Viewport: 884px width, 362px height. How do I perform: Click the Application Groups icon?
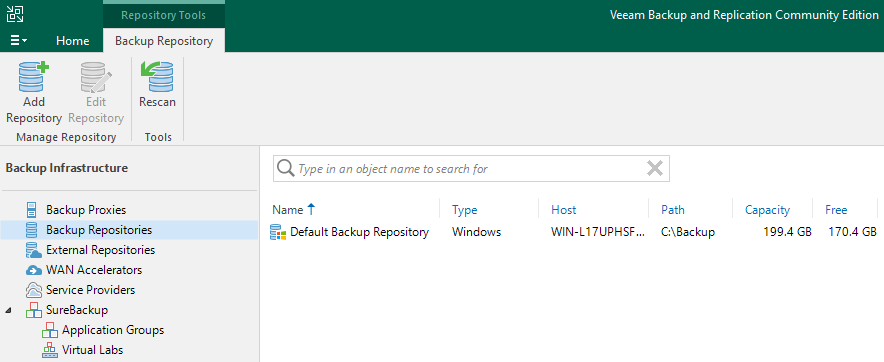[x=50, y=330]
